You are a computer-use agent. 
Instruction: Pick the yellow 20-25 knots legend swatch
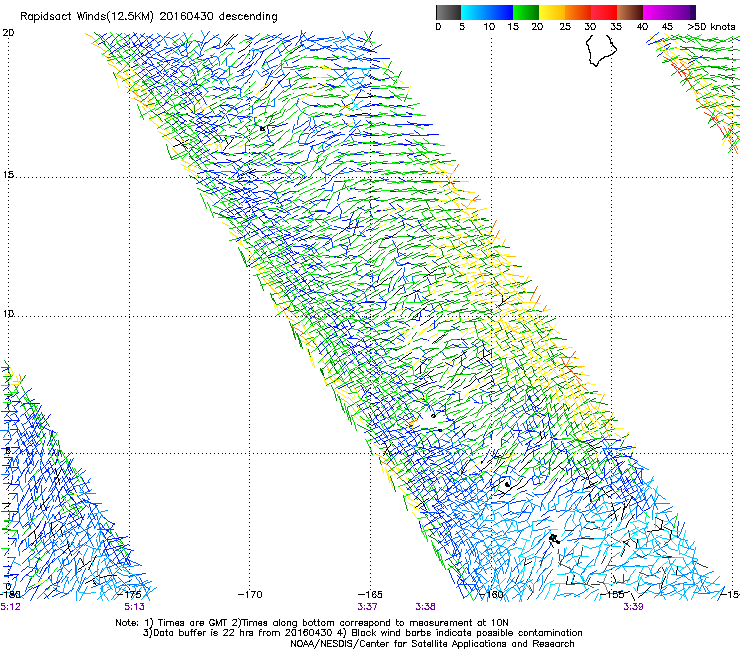(552, 12)
